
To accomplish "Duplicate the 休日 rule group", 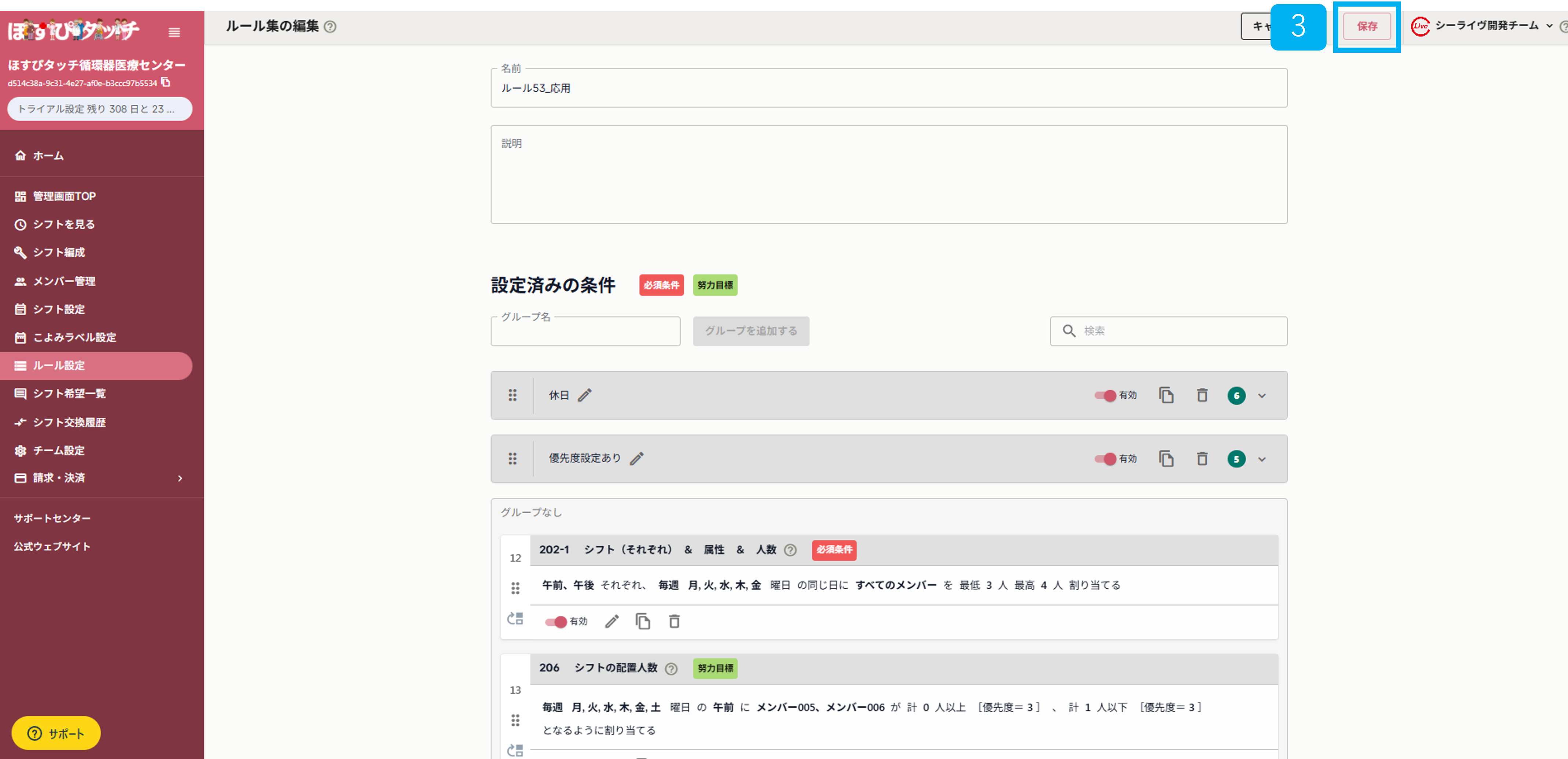I will pyautogui.click(x=1167, y=395).
